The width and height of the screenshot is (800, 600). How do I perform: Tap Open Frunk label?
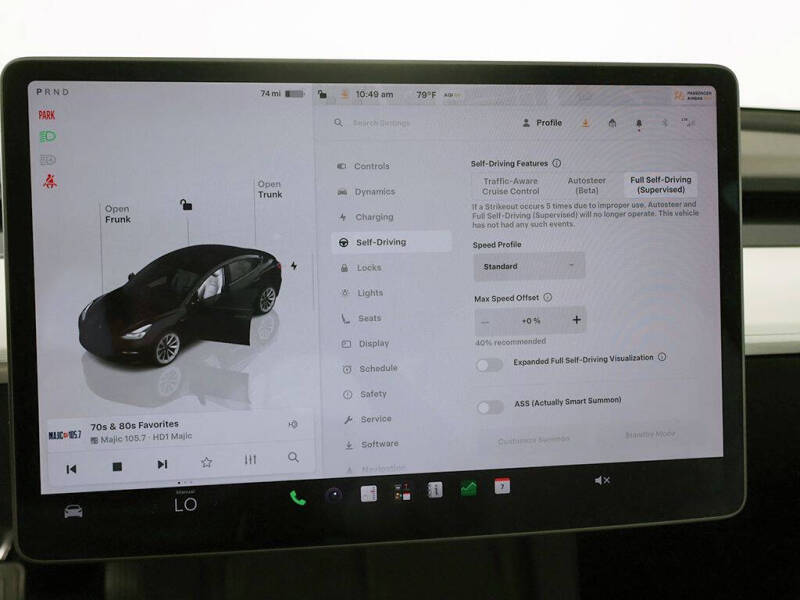point(118,214)
